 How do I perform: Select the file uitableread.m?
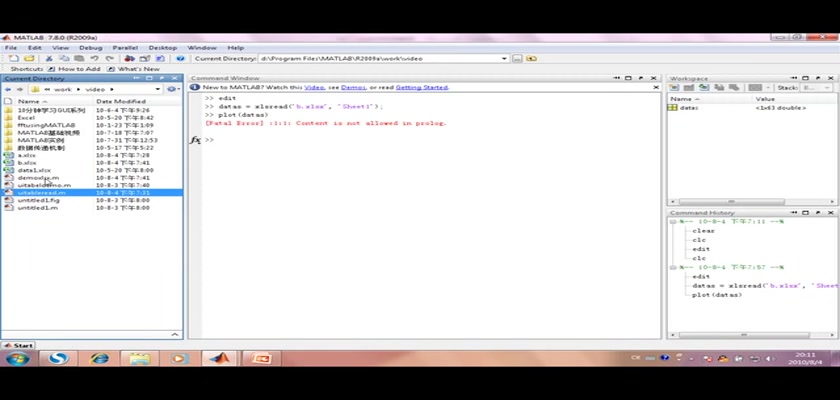pos(92,193)
